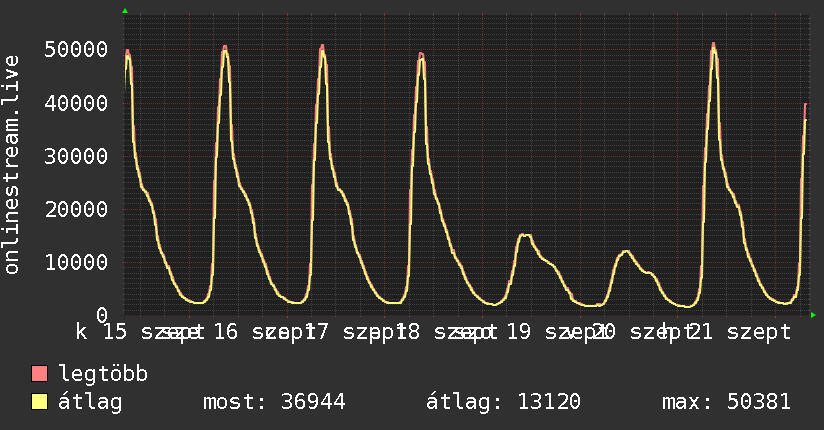The width and height of the screenshot is (824, 430).
Task: Click the 10000 y-axis label
Action: coord(76,262)
